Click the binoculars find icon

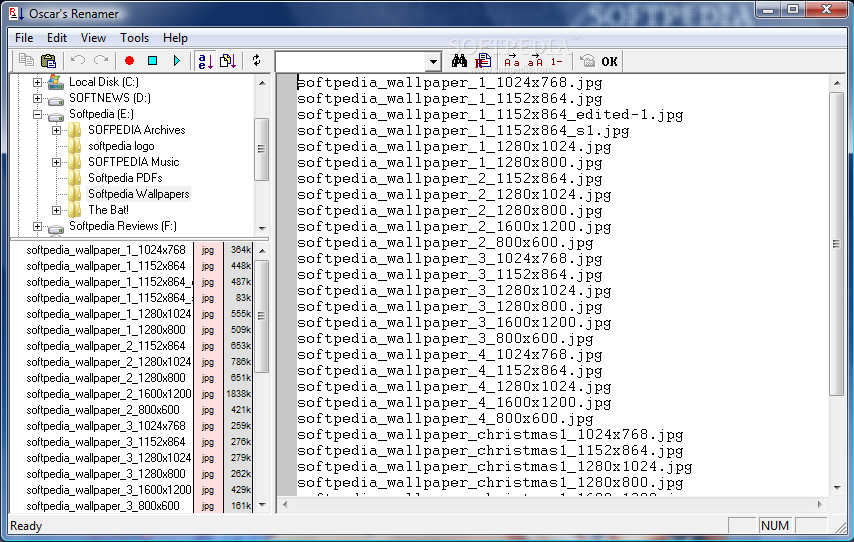click(459, 60)
